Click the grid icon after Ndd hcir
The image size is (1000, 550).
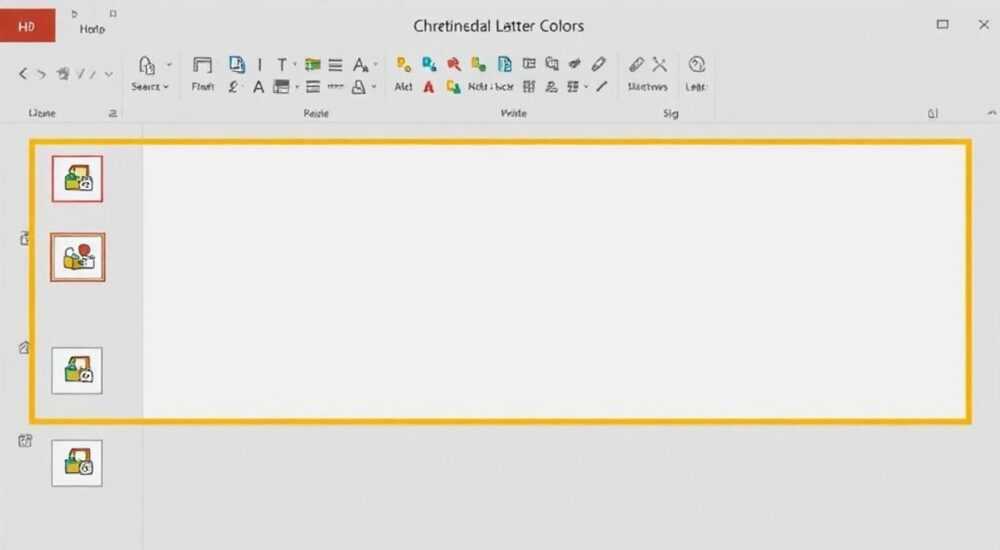click(529, 87)
